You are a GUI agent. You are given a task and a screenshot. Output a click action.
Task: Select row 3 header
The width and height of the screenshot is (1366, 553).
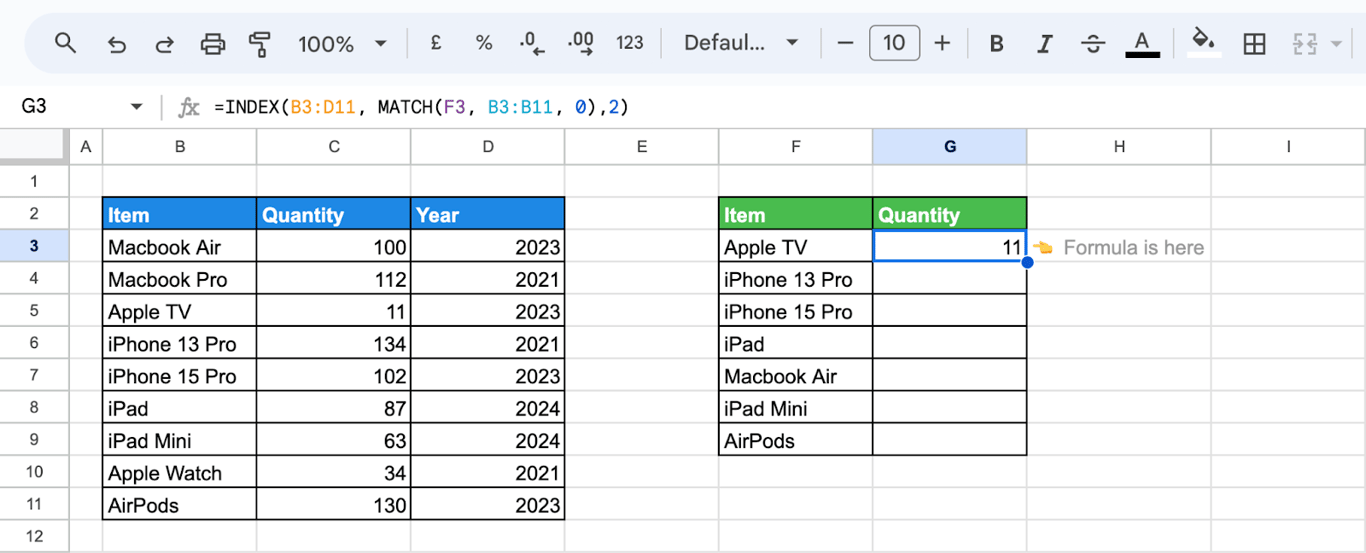[34, 246]
